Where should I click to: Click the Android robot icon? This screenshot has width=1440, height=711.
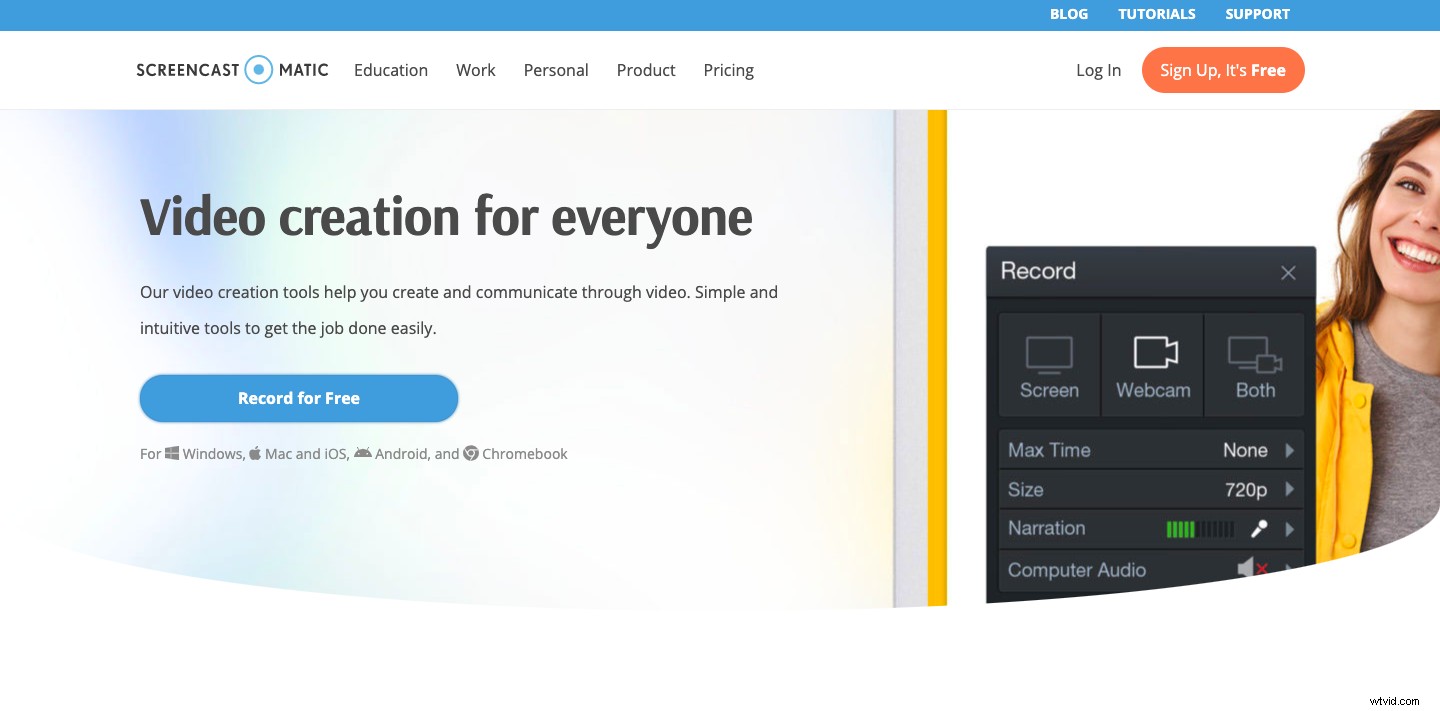[x=364, y=452]
